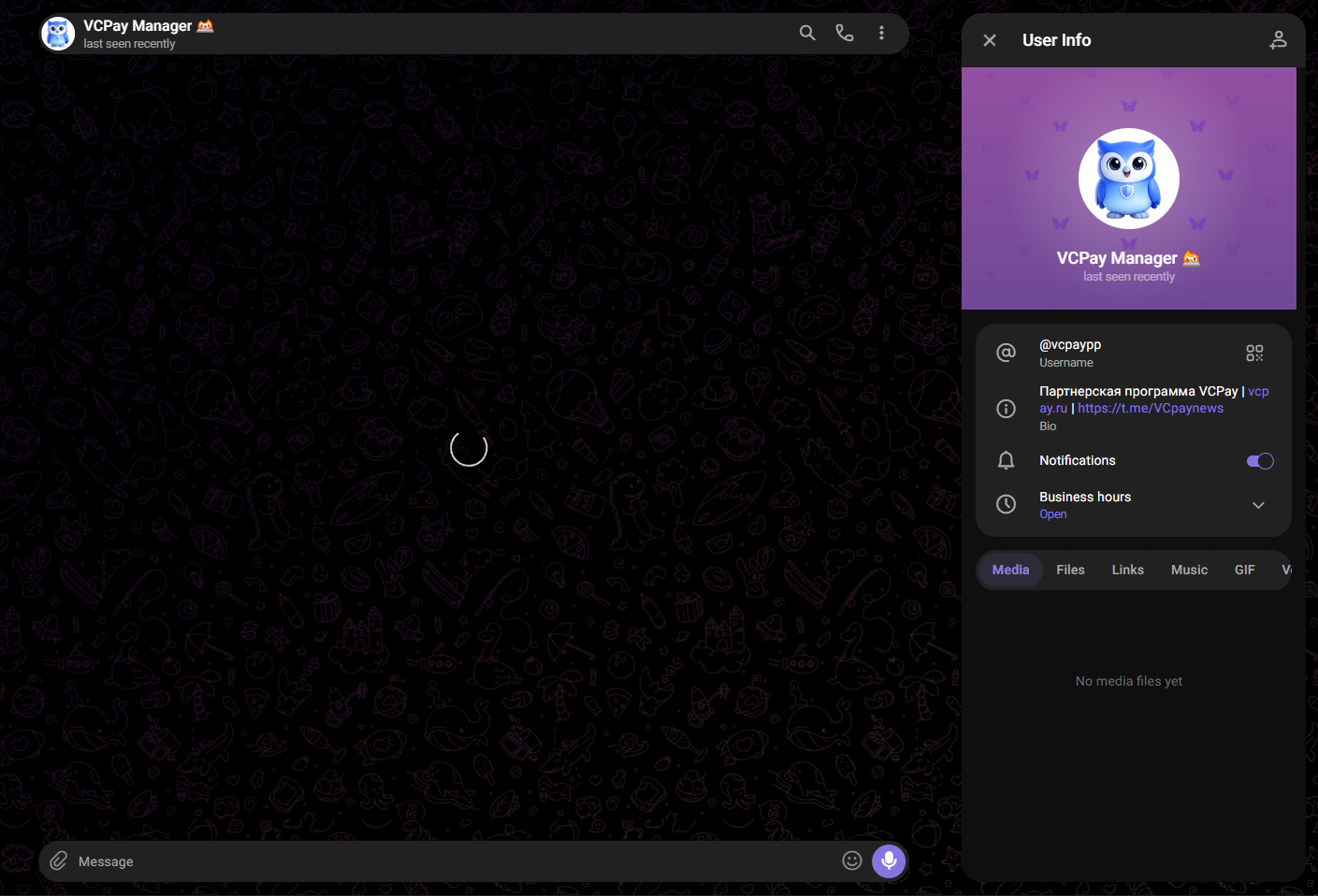The width and height of the screenshot is (1318, 896).
Task: Copy the @vcpaypp username
Action: tap(1070, 344)
